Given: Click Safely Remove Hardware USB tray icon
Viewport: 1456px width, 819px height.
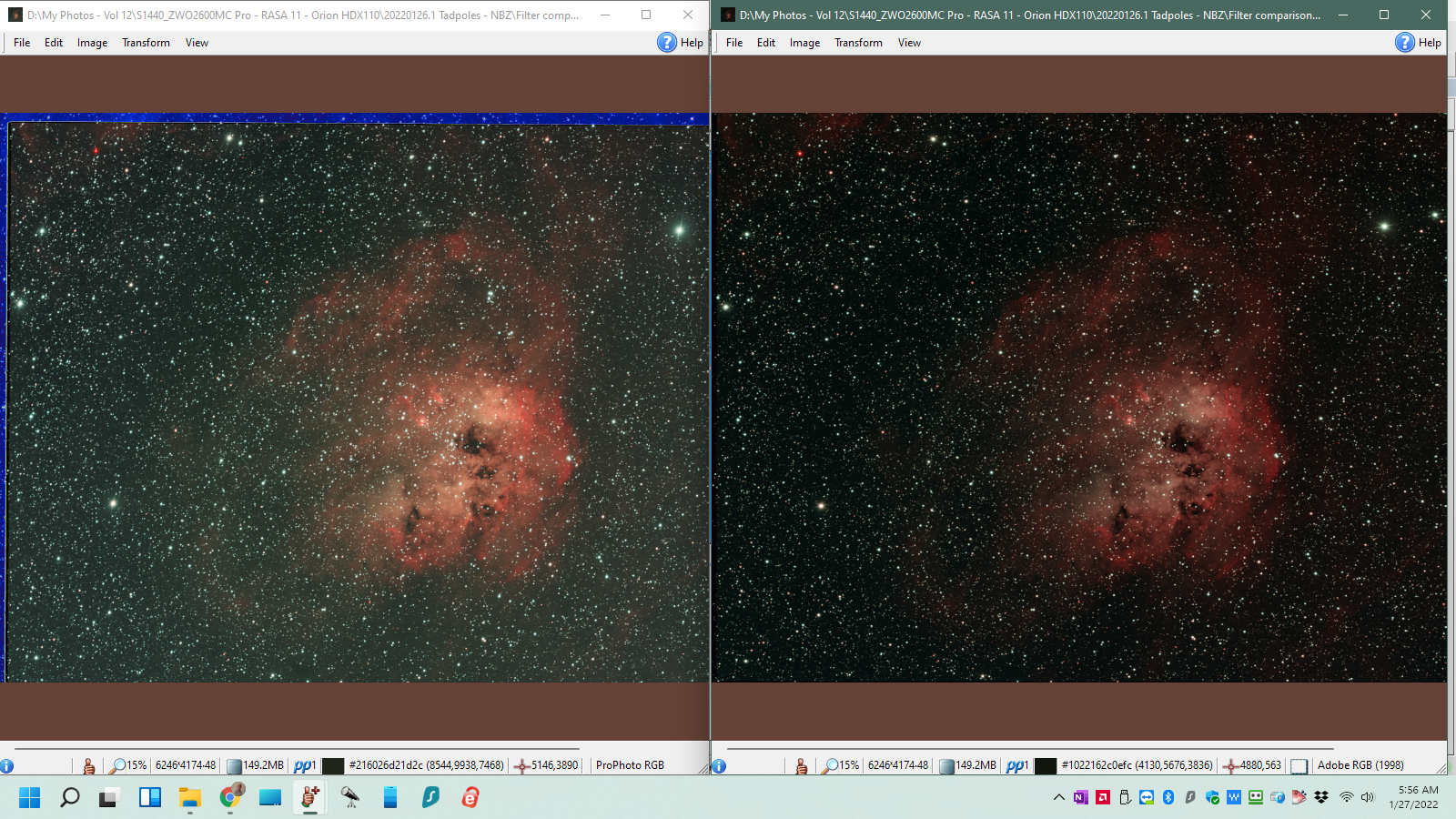Looking at the screenshot, I should pyautogui.click(x=1125, y=797).
